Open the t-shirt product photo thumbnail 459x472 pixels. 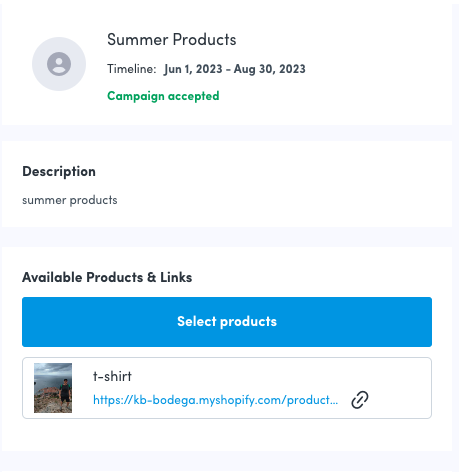(x=53, y=388)
